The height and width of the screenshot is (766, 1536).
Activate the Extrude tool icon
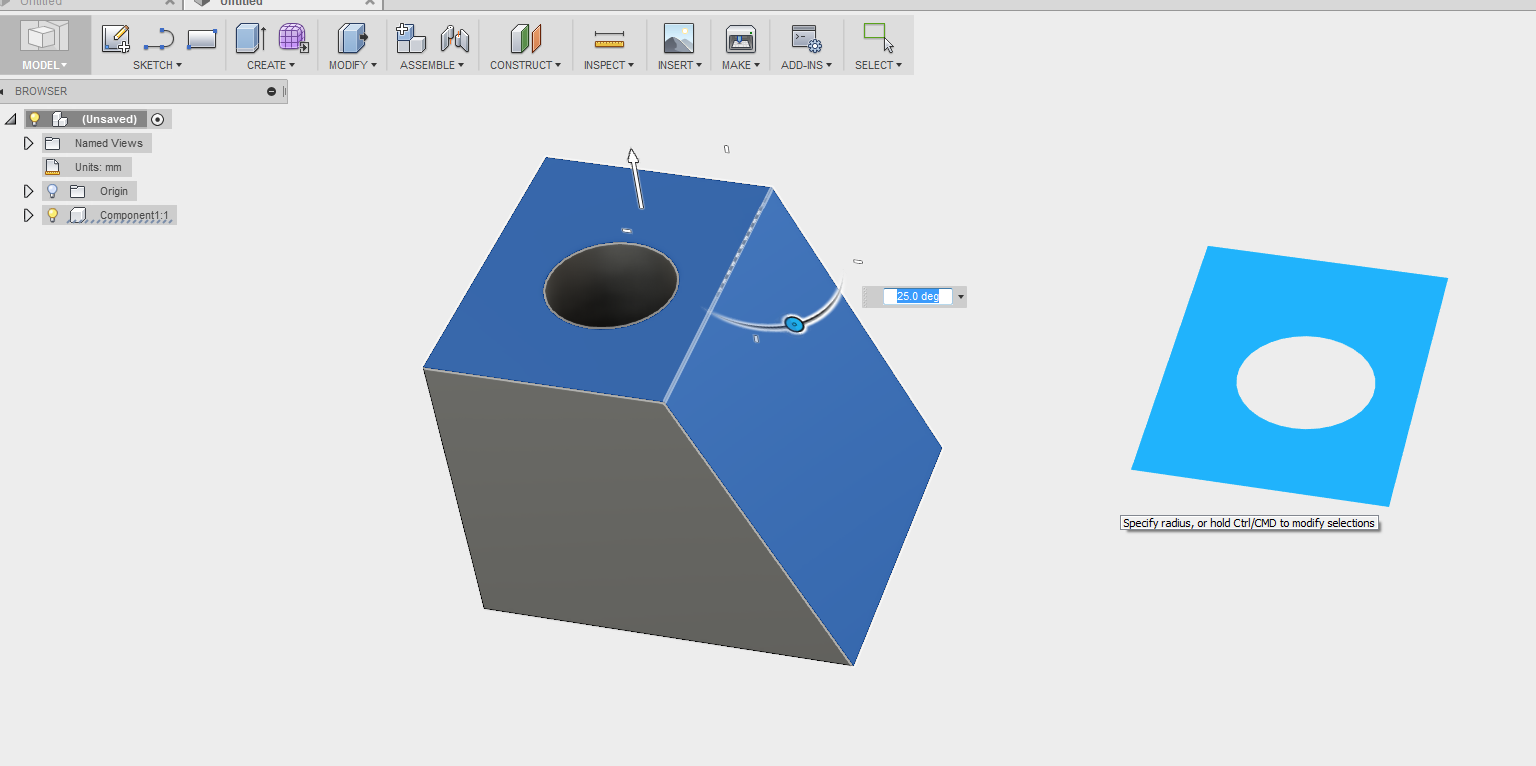pos(250,38)
